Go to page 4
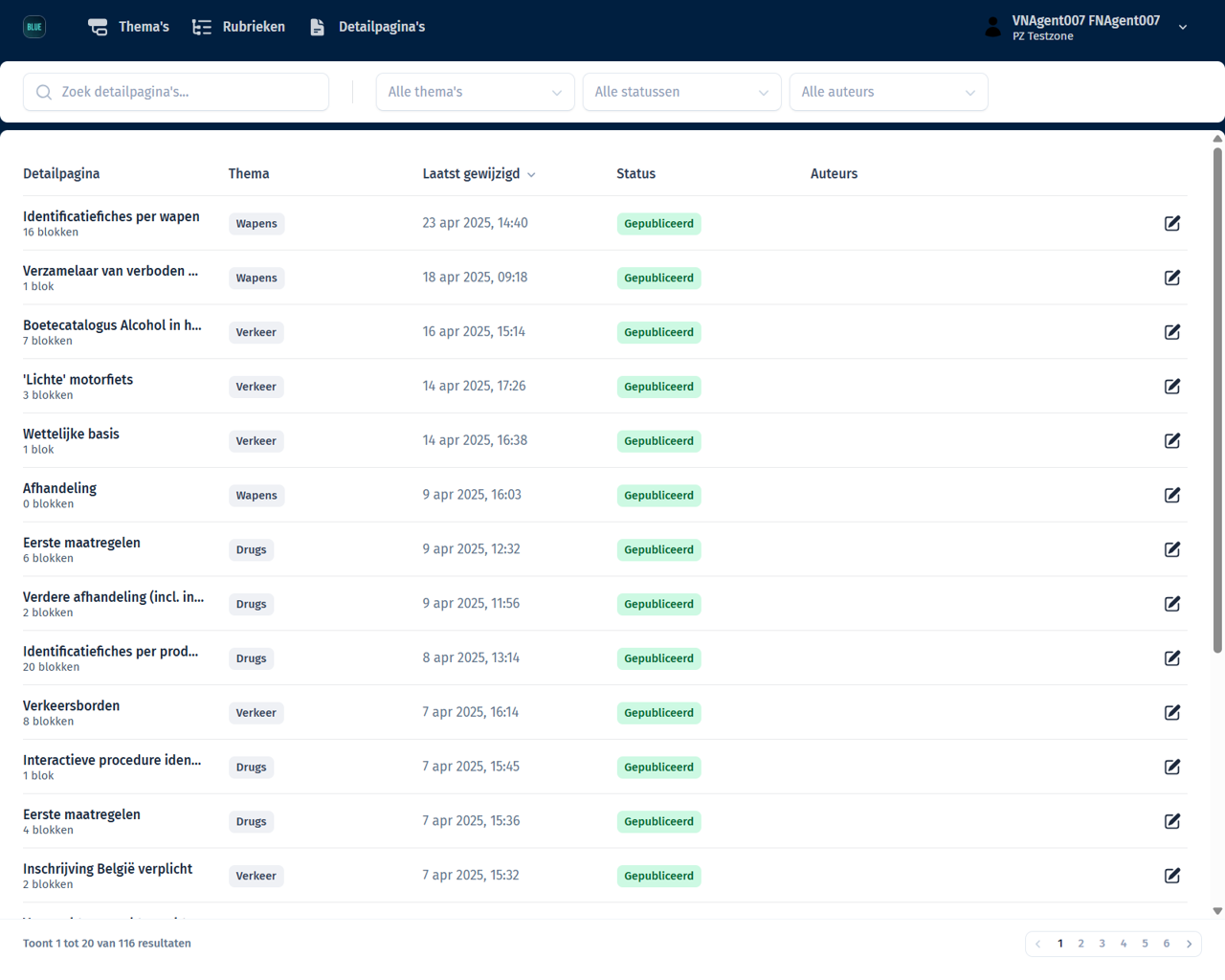1225x980 pixels. pos(1124,944)
